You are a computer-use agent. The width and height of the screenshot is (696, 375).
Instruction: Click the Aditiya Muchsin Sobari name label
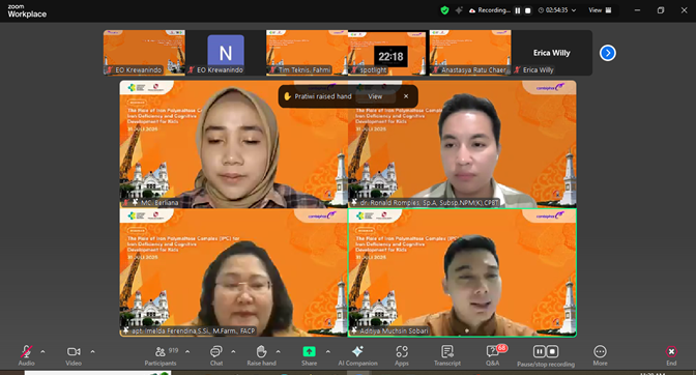(x=394, y=331)
